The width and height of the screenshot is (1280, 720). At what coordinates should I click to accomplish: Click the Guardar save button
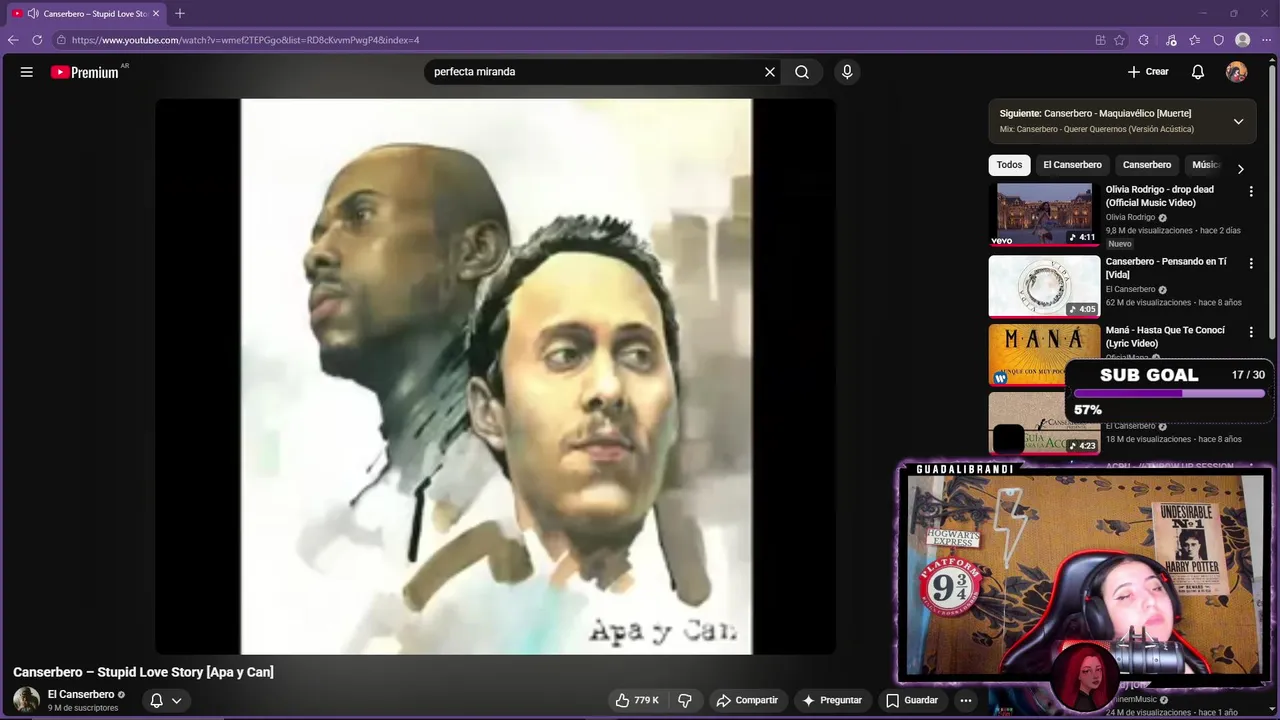pyautogui.click(x=912, y=700)
